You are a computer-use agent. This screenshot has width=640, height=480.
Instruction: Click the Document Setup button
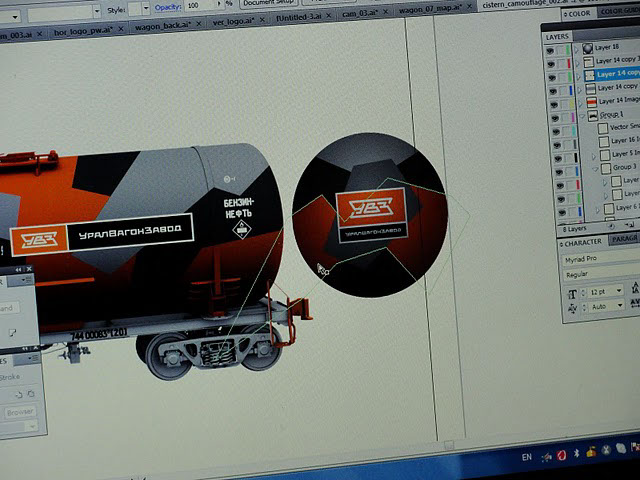coord(269,2)
